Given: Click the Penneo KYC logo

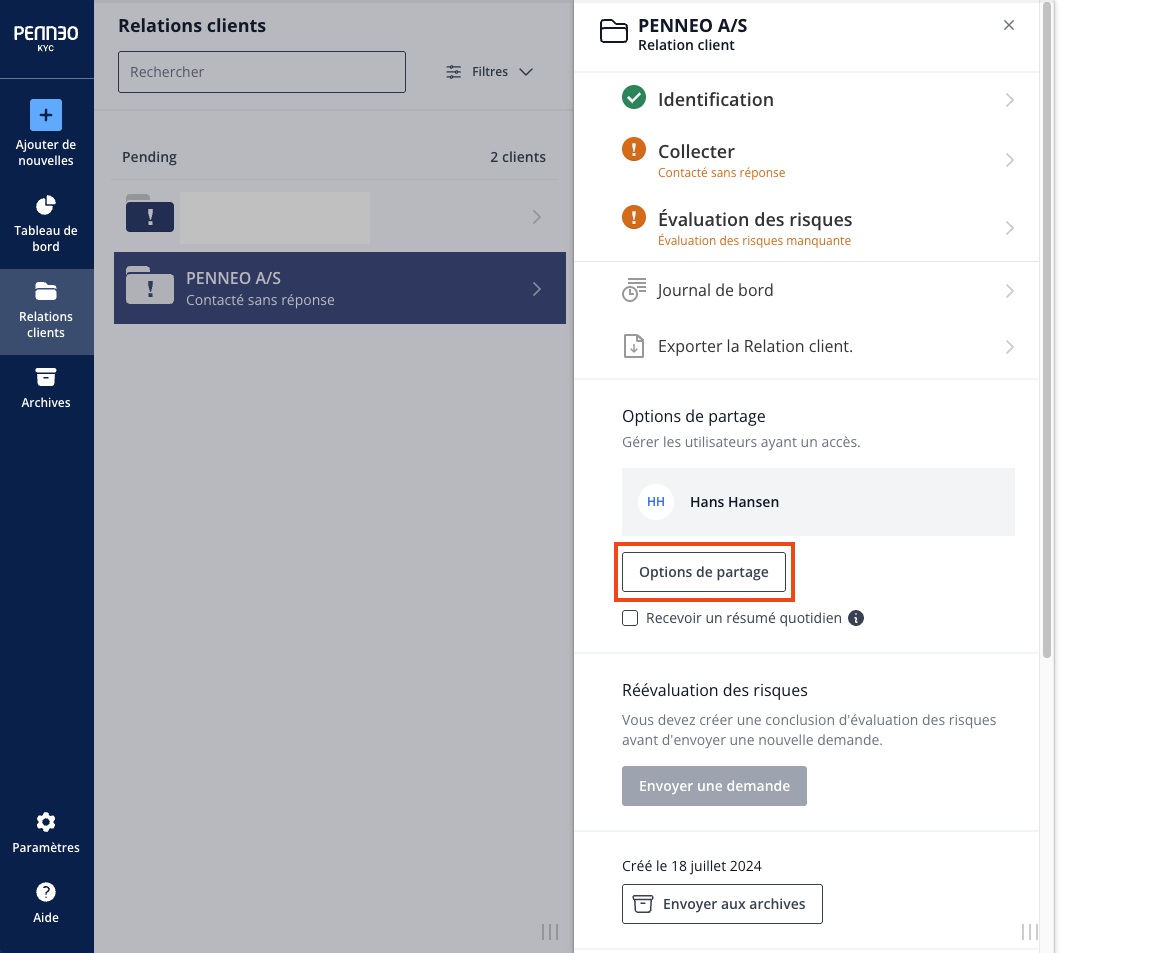Looking at the screenshot, I should click(46, 37).
